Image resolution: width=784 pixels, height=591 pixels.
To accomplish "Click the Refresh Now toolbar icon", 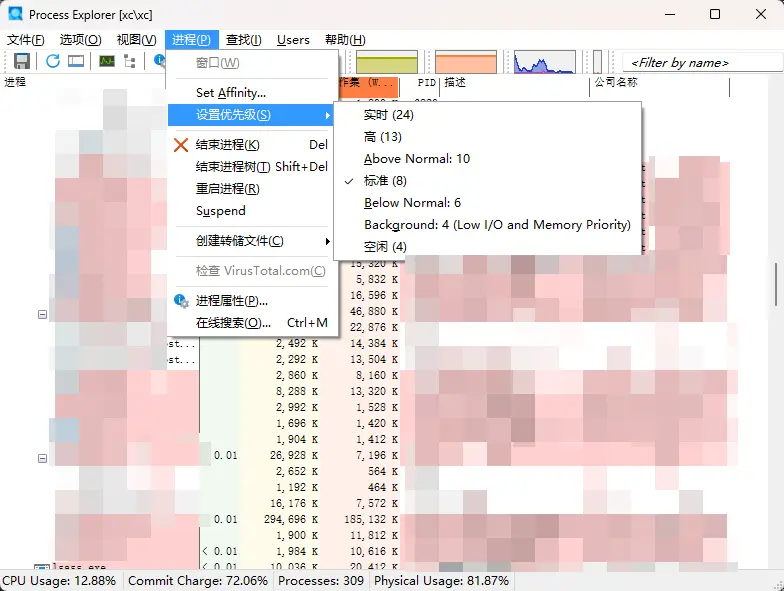I will [x=53, y=61].
